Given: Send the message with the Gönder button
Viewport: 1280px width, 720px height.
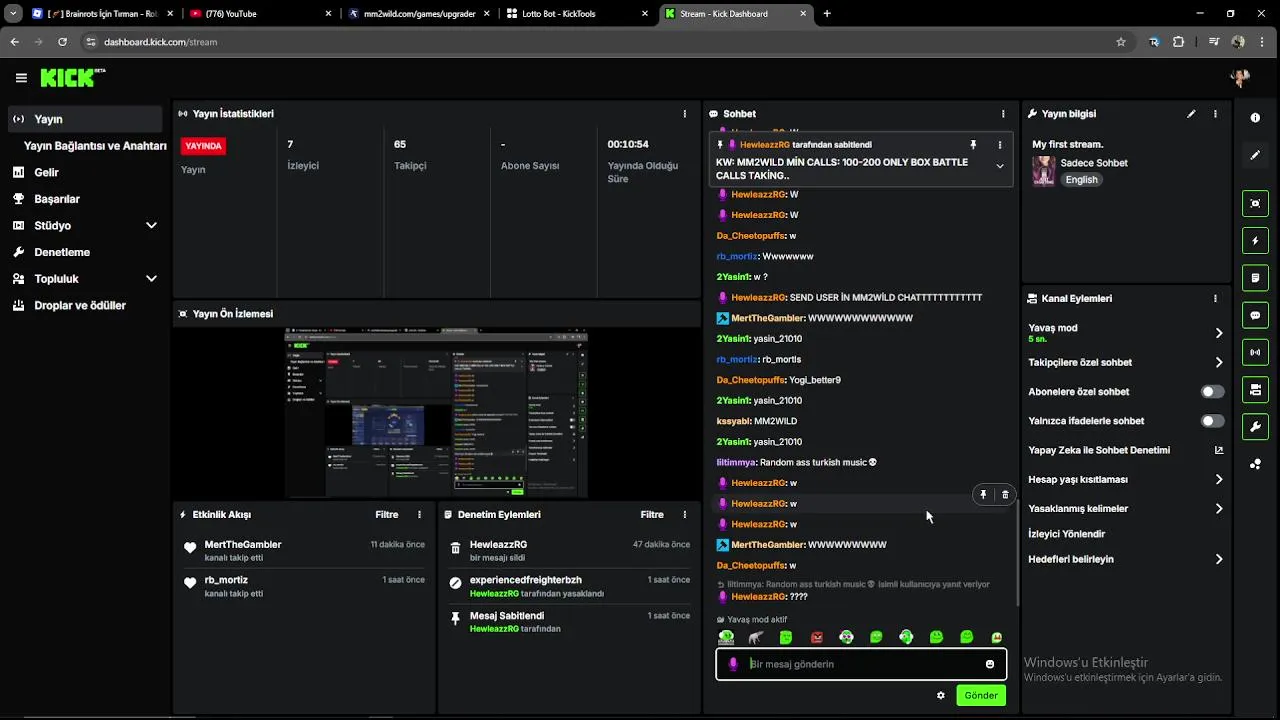Looking at the screenshot, I should click(x=981, y=695).
